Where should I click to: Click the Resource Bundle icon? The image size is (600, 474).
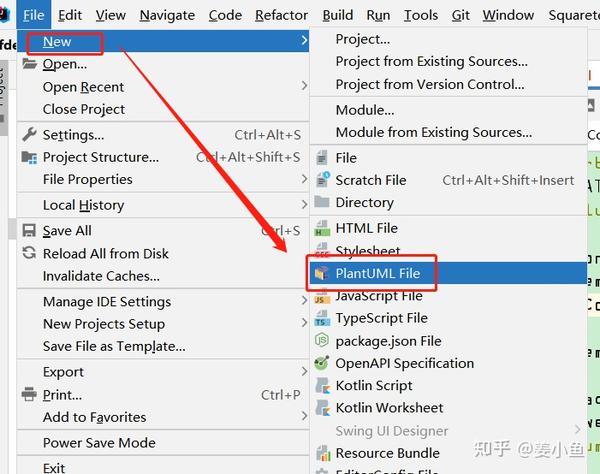click(x=322, y=453)
